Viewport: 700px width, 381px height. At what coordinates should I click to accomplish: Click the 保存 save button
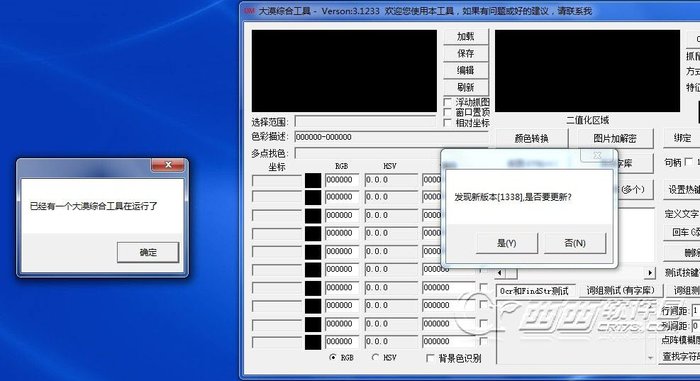(466, 54)
